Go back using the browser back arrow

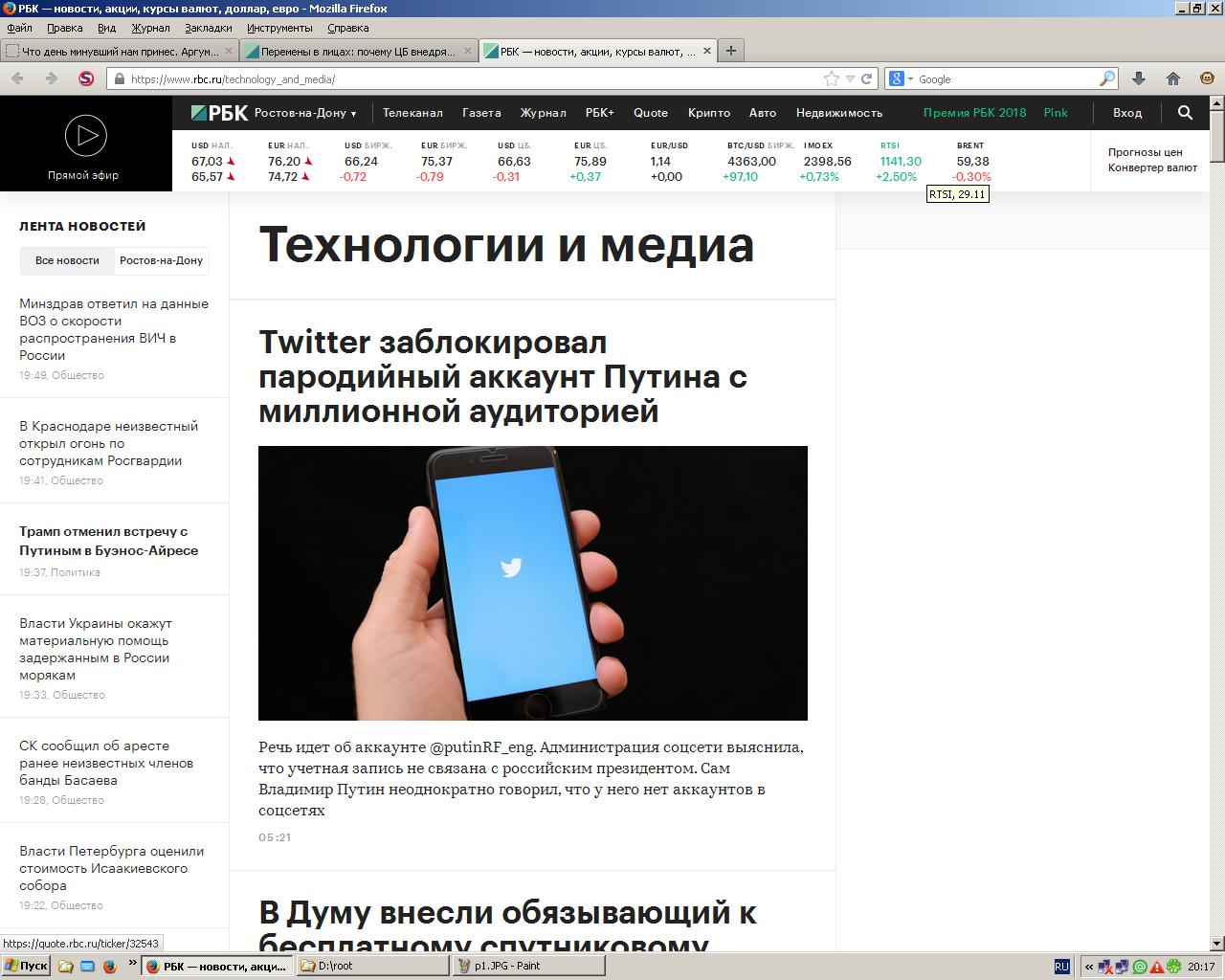tap(18, 78)
